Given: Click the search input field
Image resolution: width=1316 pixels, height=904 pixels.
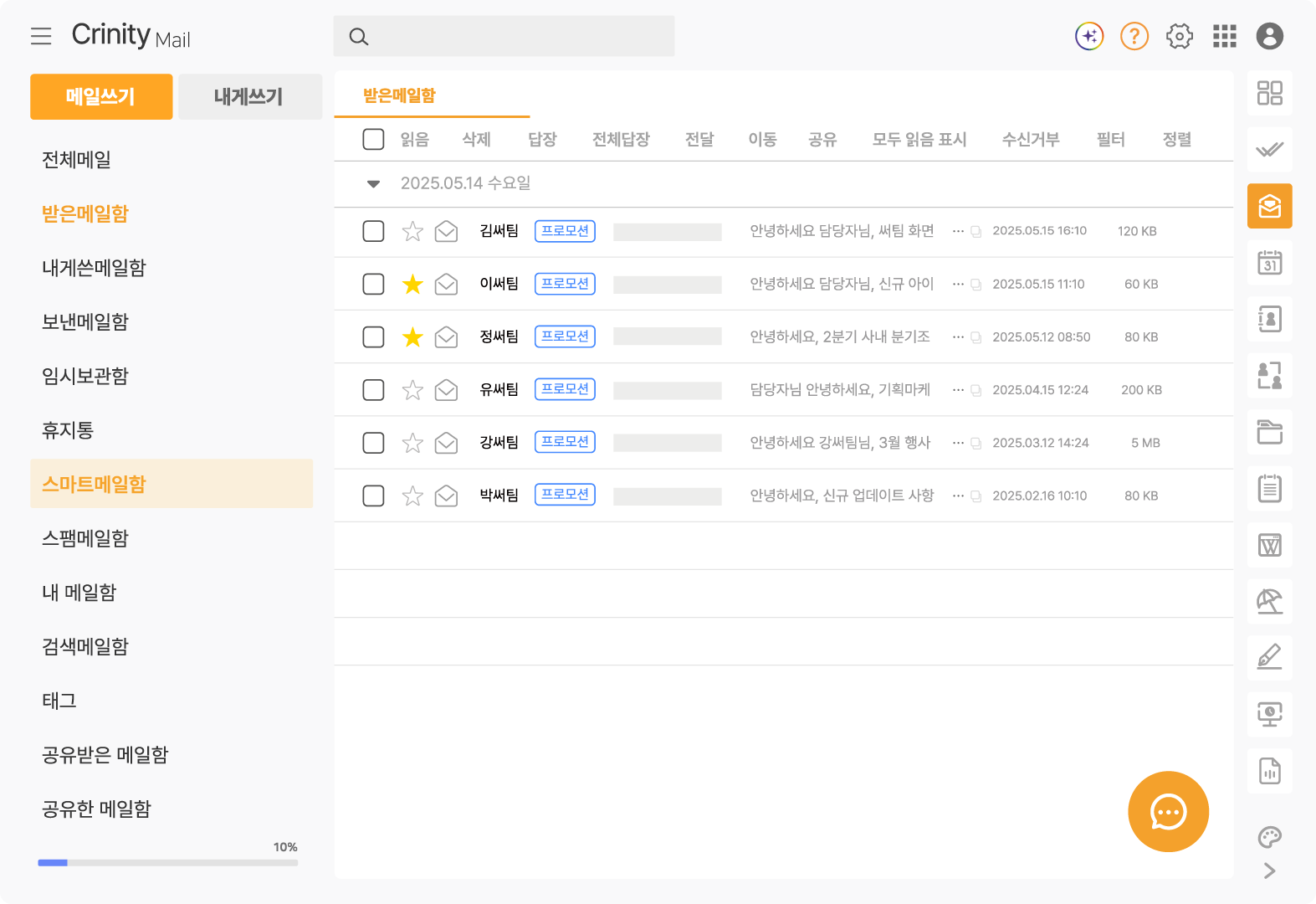Looking at the screenshot, I should pyautogui.click(x=504, y=36).
